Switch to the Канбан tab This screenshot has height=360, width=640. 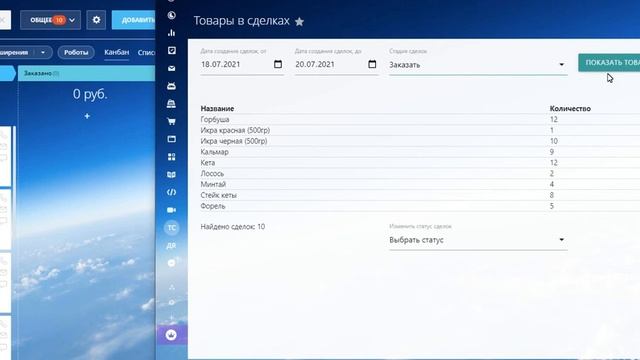pos(117,52)
